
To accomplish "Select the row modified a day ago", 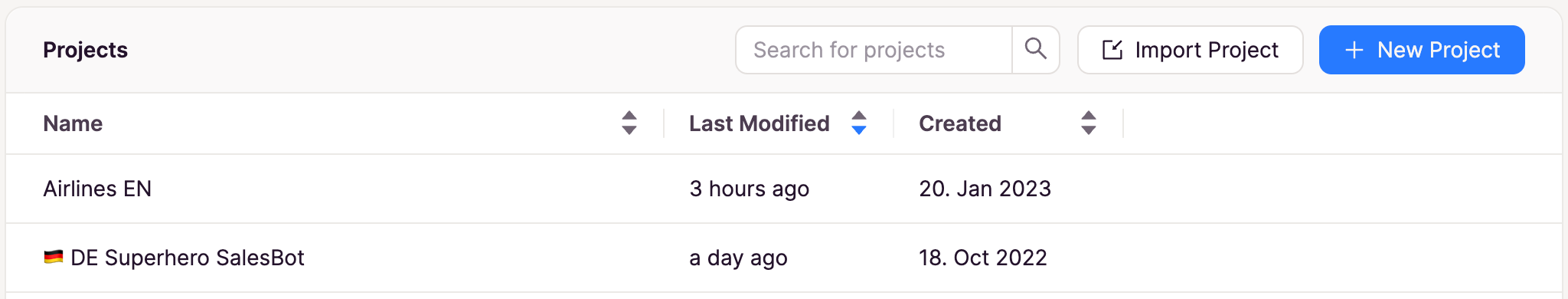I will (x=784, y=258).
